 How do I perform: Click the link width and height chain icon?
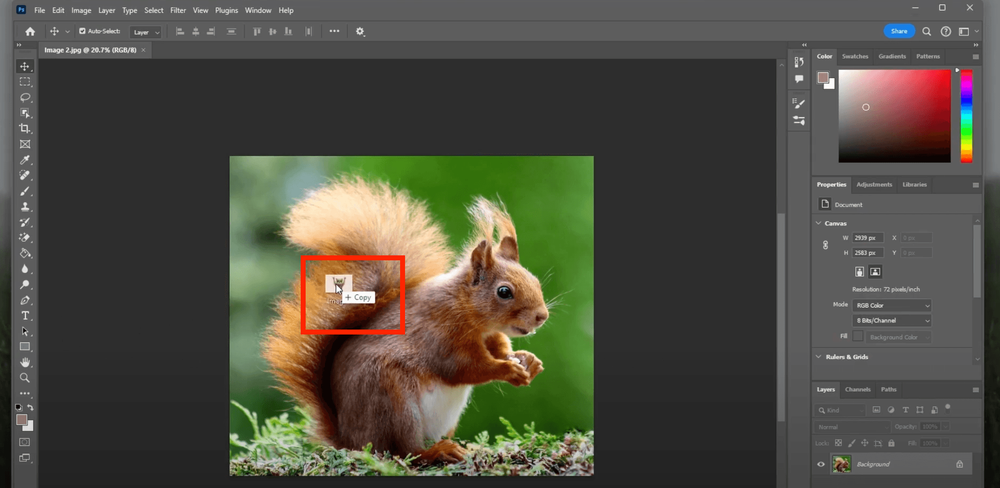pyautogui.click(x=825, y=245)
